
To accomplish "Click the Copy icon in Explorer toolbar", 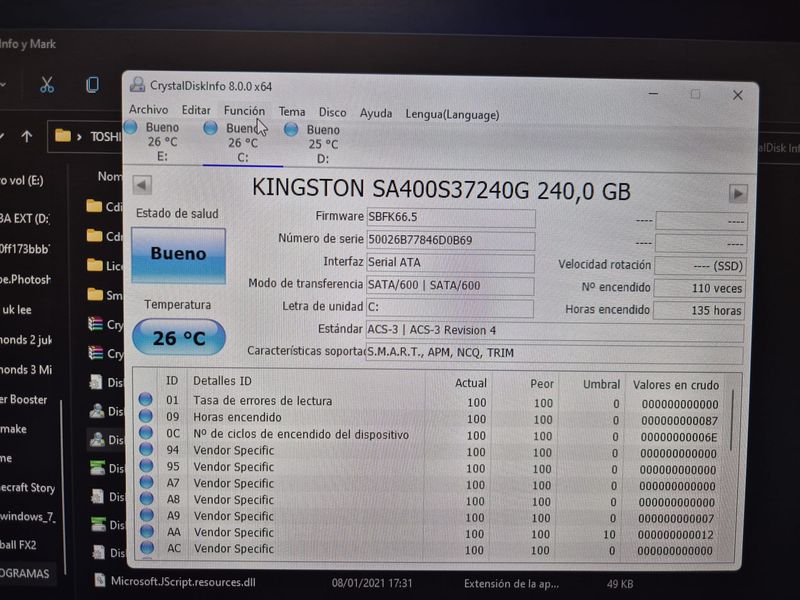I will pos(92,85).
